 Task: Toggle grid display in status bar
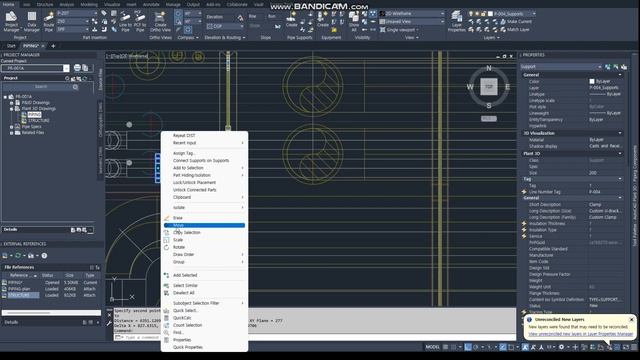(446, 347)
